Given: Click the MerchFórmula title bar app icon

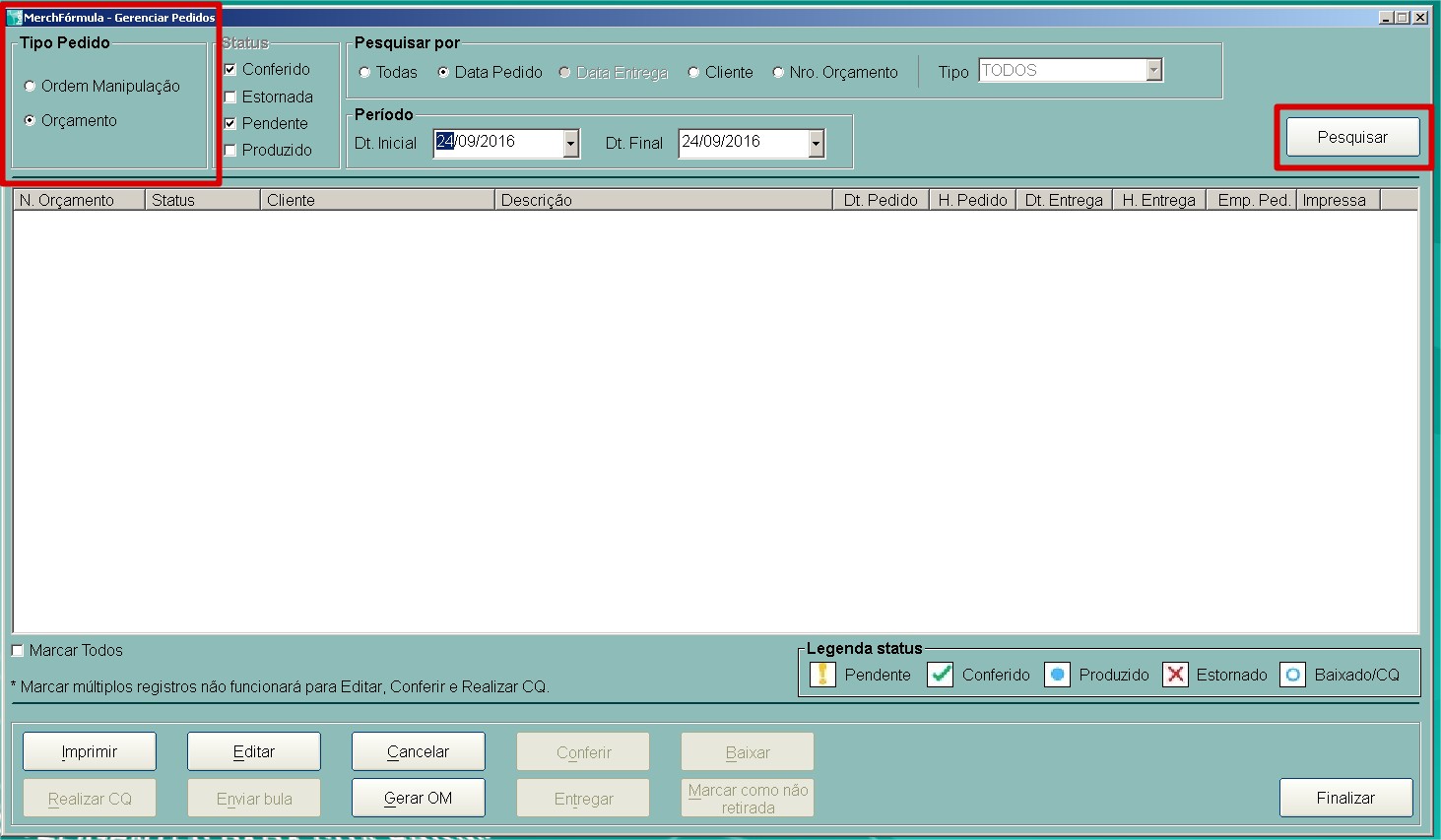Looking at the screenshot, I should coord(14,18).
